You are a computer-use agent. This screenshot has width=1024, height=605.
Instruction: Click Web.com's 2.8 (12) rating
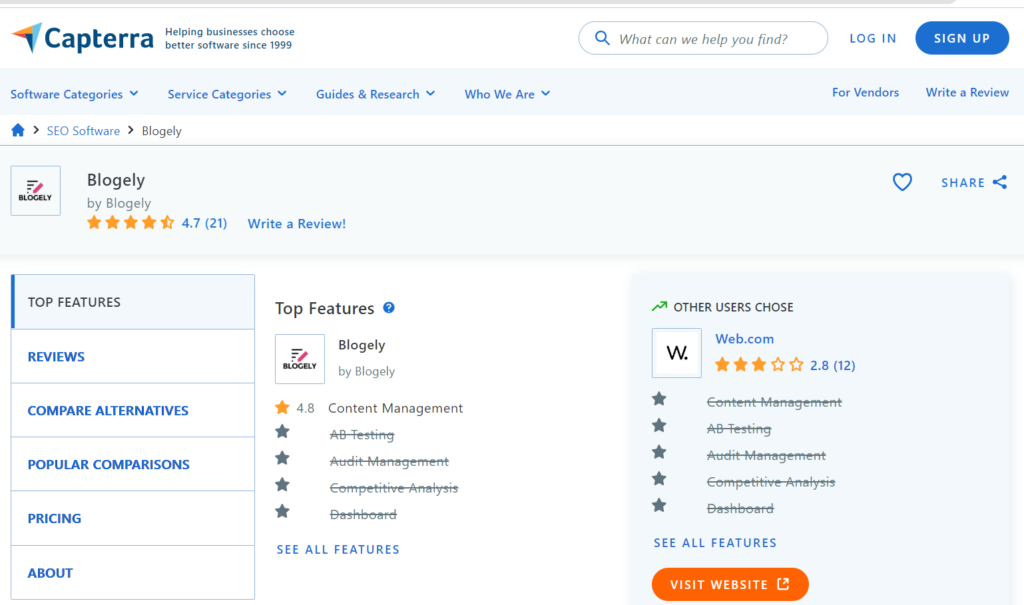click(x=833, y=365)
